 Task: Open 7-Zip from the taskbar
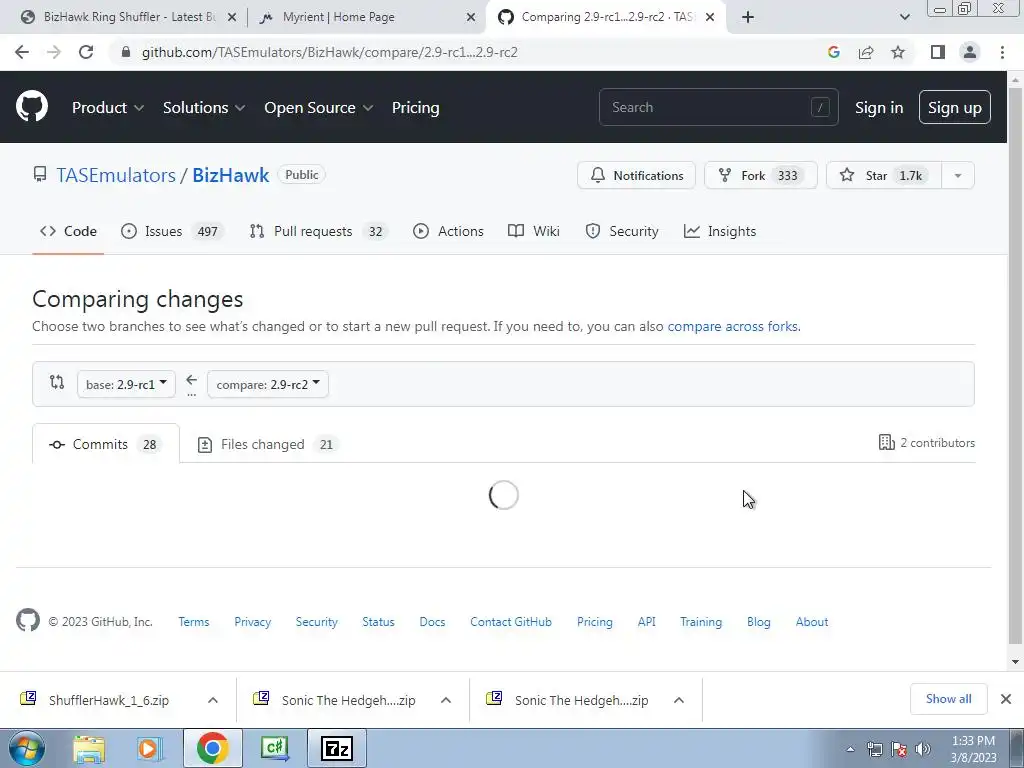point(337,748)
